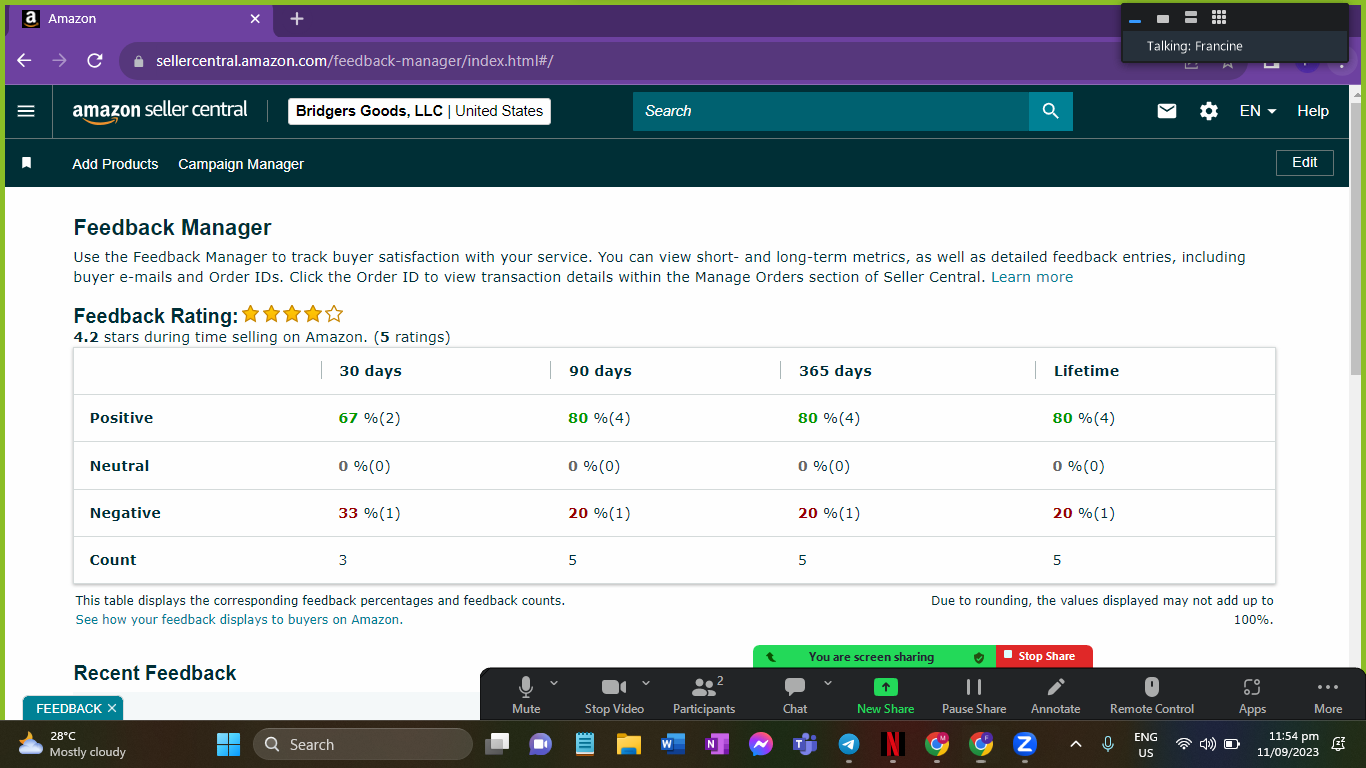Open the Bridgers Goods, LLC account switcher
Screen dimensions: 1366x768
pyautogui.click(x=419, y=111)
